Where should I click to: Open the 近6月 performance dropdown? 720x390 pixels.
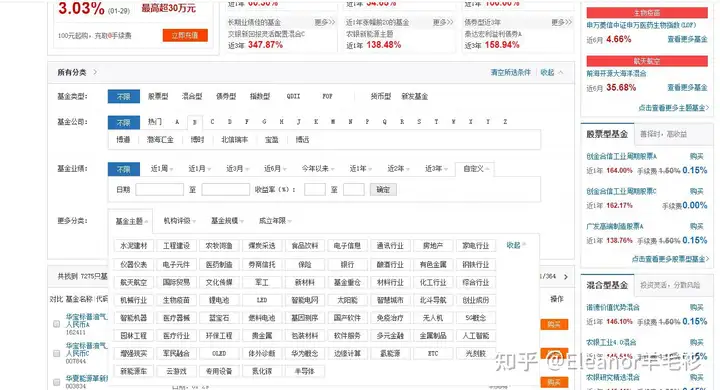tap(275, 169)
